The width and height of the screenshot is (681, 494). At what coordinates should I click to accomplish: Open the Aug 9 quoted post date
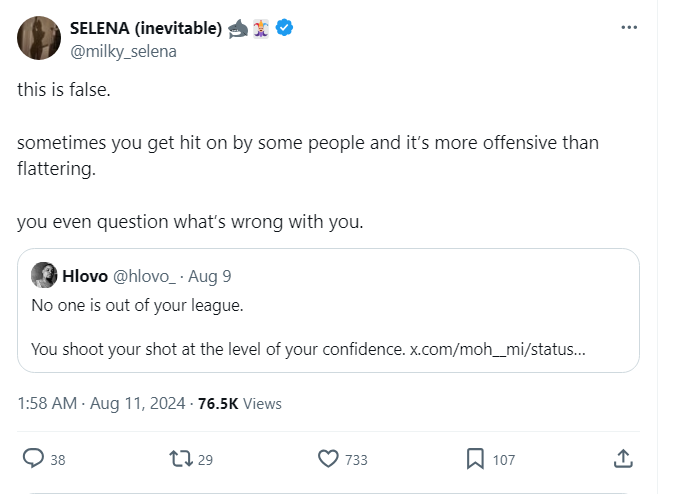[x=210, y=275]
